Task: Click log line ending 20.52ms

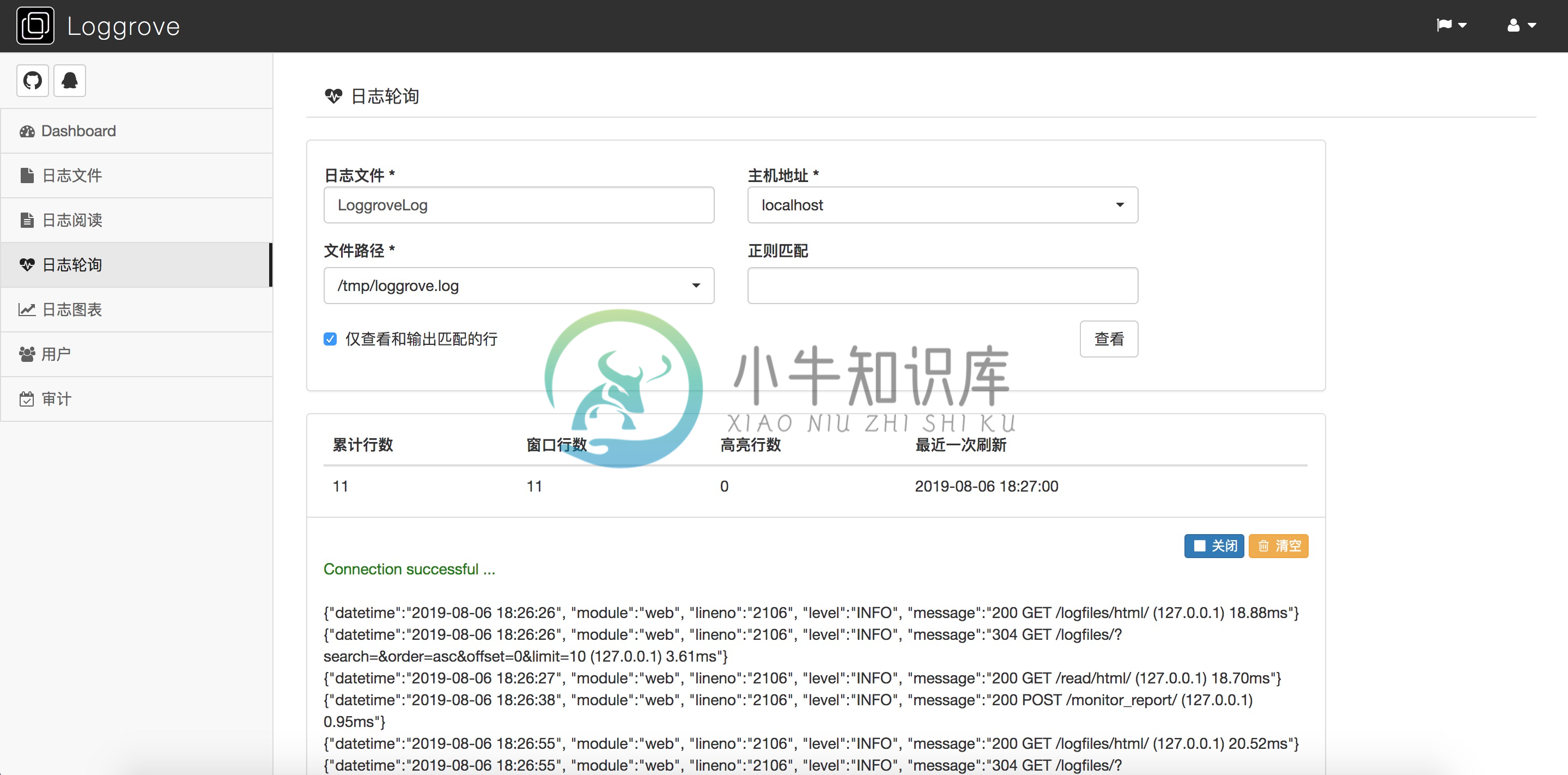Action: click(x=811, y=743)
